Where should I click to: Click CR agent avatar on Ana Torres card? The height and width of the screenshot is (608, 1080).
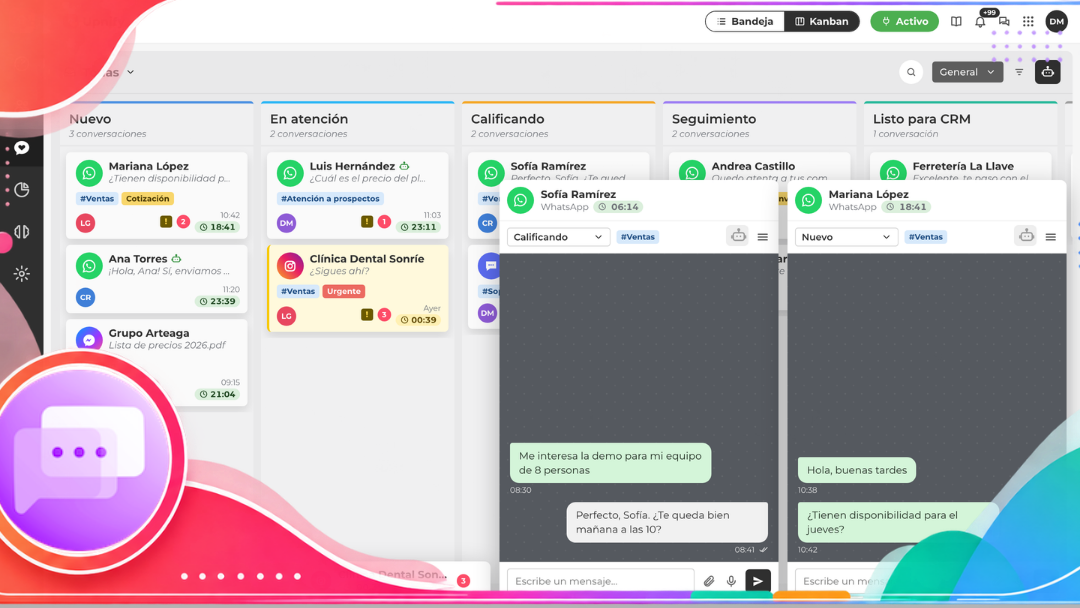(x=85, y=297)
